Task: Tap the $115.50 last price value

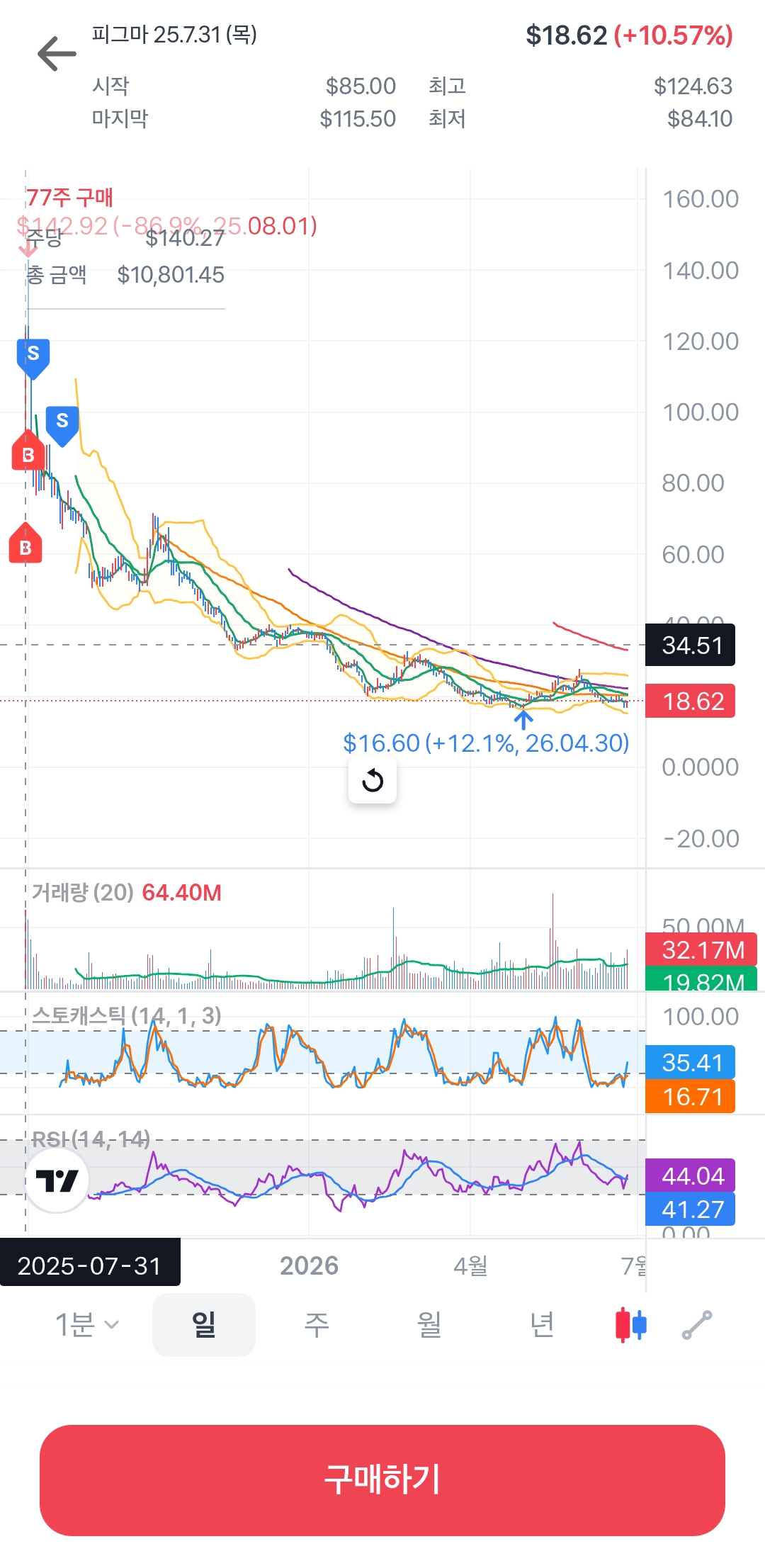Action: 358,118
